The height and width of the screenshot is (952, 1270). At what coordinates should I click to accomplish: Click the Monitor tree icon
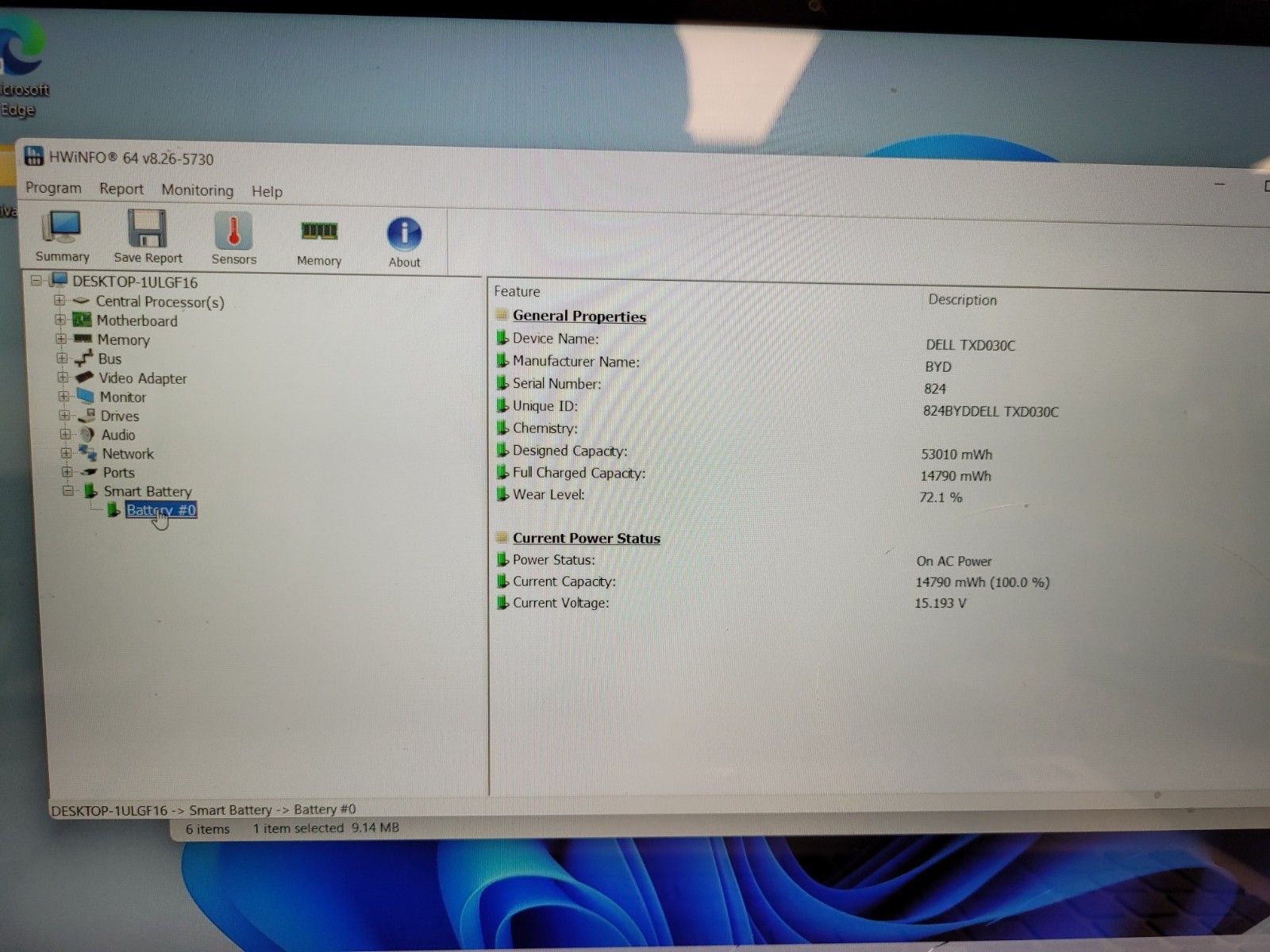tap(85, 396)
